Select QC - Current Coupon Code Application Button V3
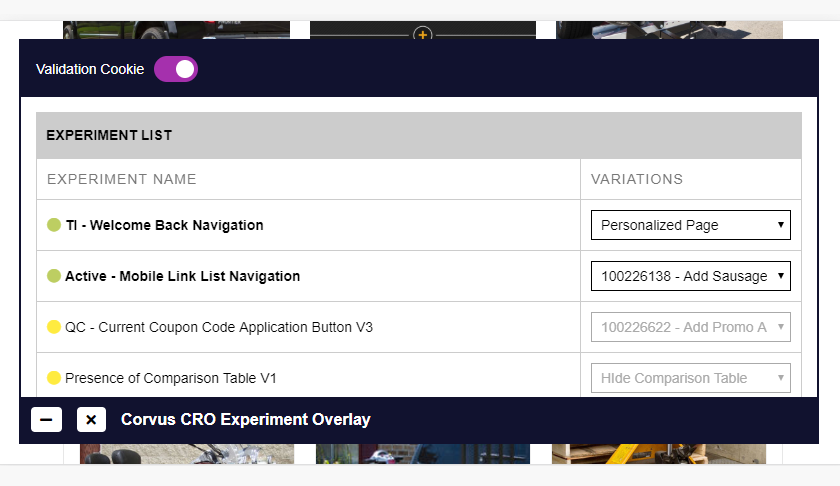Screen dimensions: 840x486 [x=219, y=327]
